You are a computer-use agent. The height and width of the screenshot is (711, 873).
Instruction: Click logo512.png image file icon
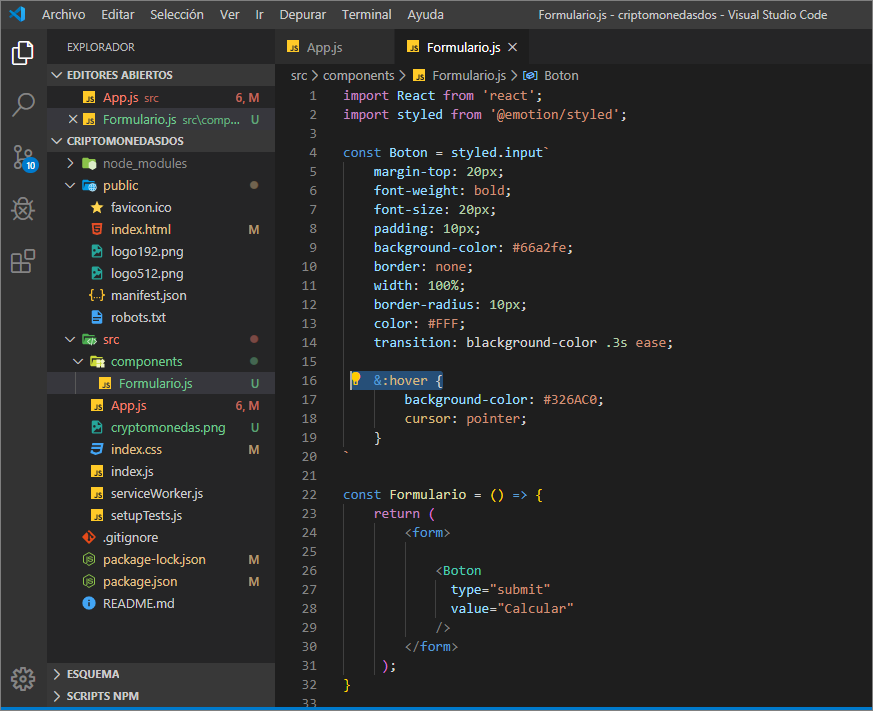(97, 273)
